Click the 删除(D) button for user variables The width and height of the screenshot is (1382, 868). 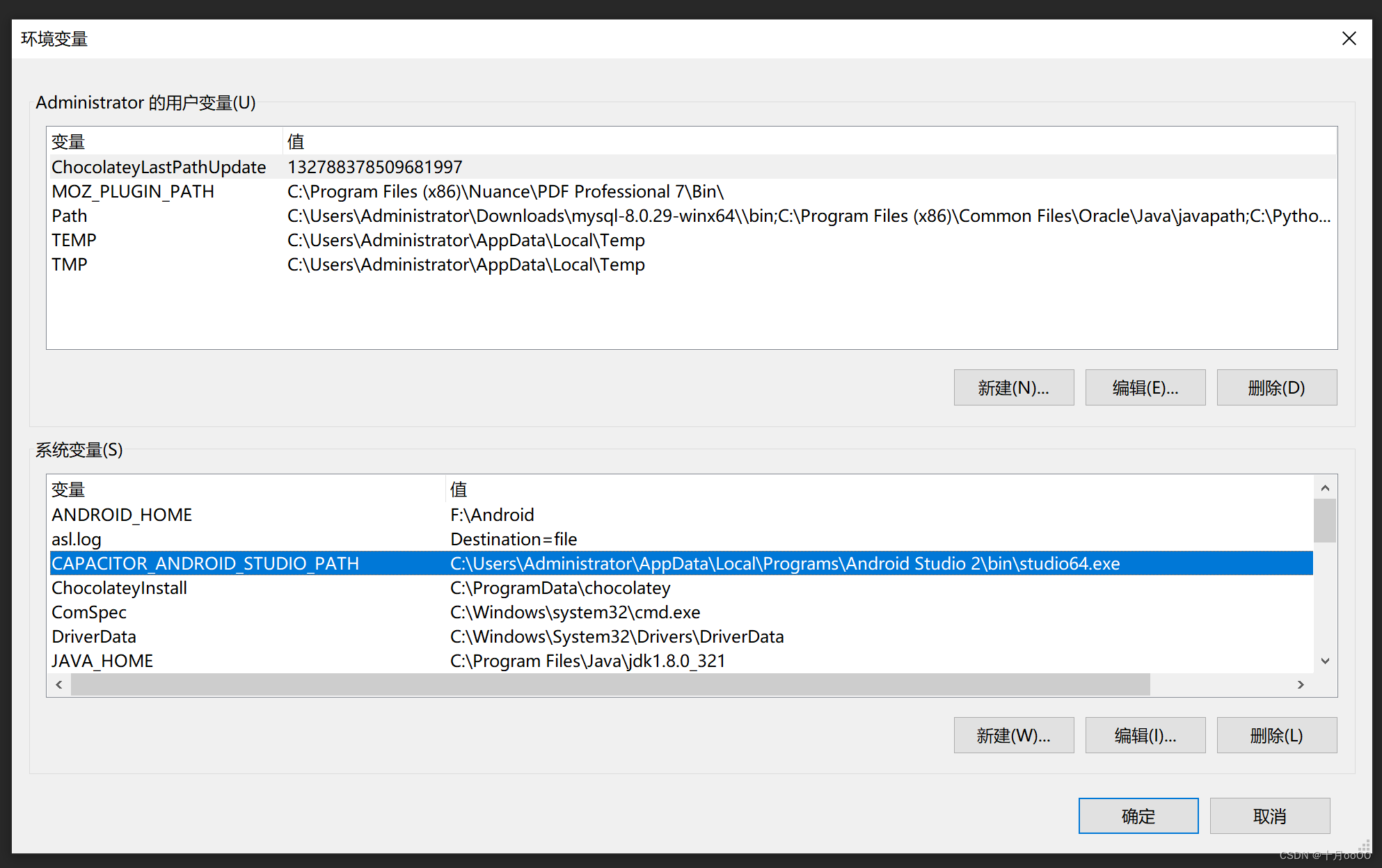click(x=1276, y=387)
